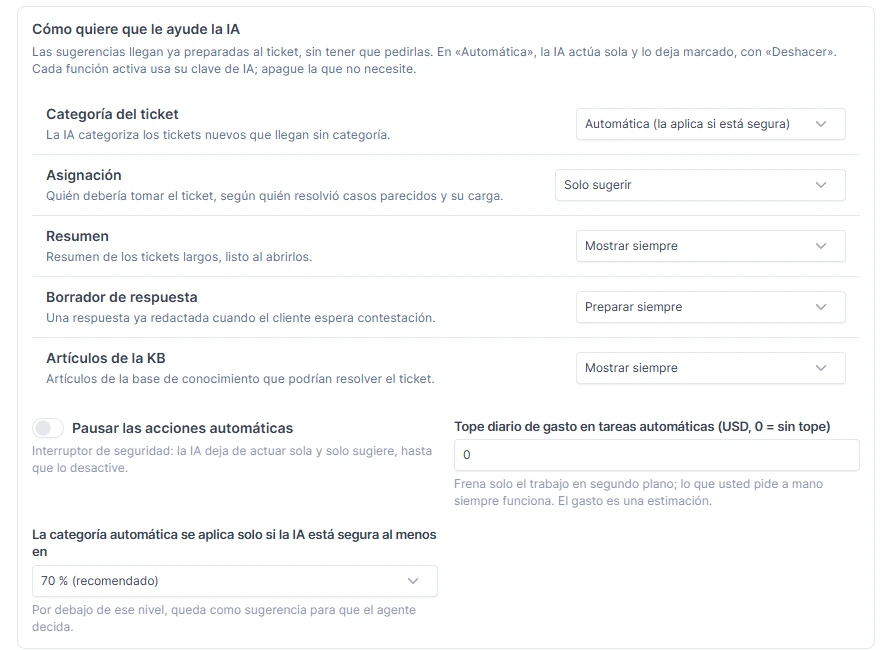Click the text 'Por debajo de ese nivel'
The height and width of the screenshot is (650, 892).
coord(100,610)
